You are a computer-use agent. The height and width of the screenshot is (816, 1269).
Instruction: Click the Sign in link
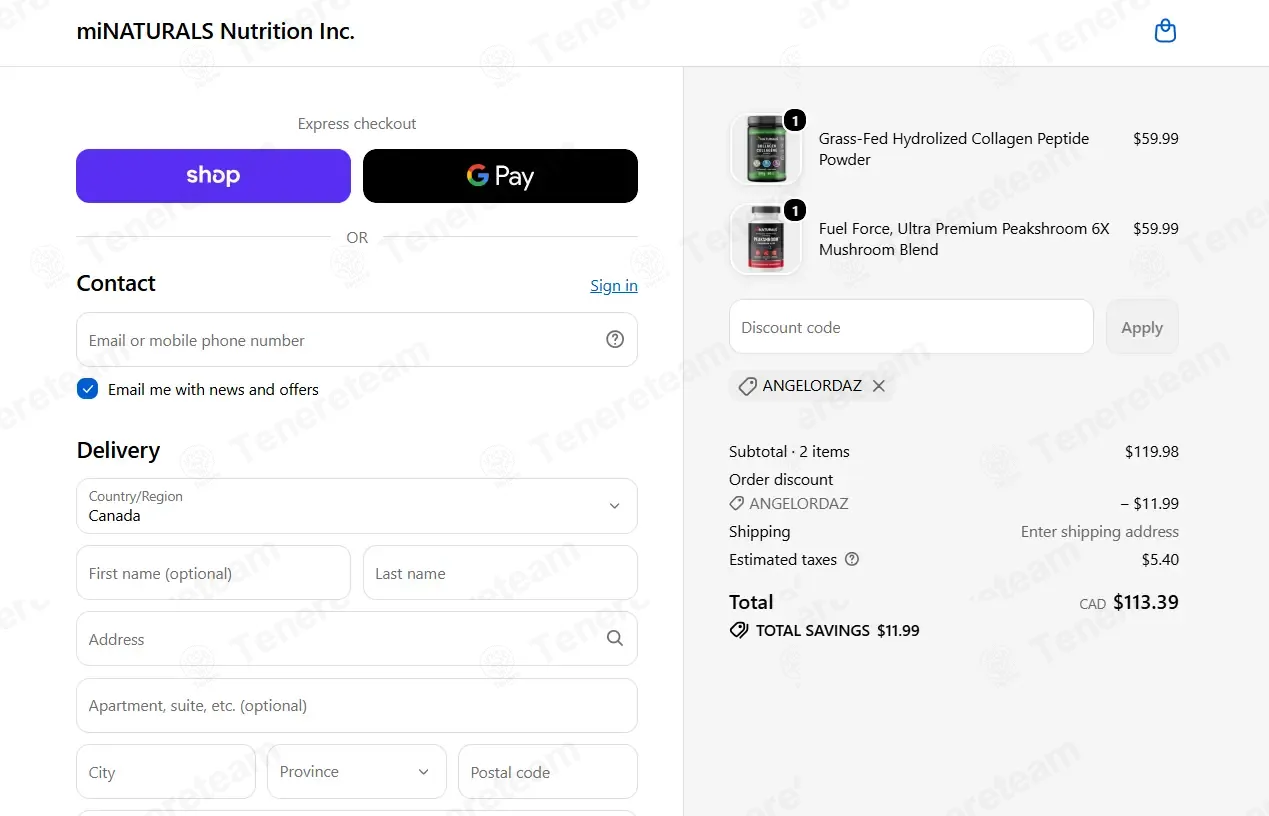[614, 286]
